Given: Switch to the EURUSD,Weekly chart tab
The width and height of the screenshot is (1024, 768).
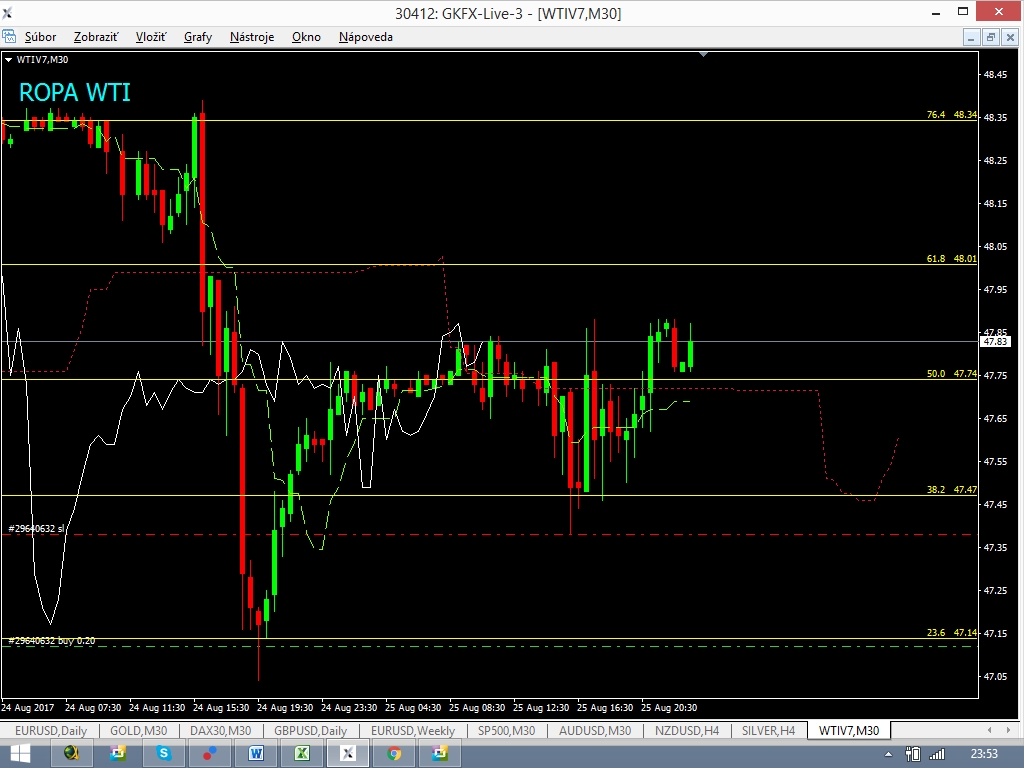Looking at the screenshot, I should tap(412, 731).
